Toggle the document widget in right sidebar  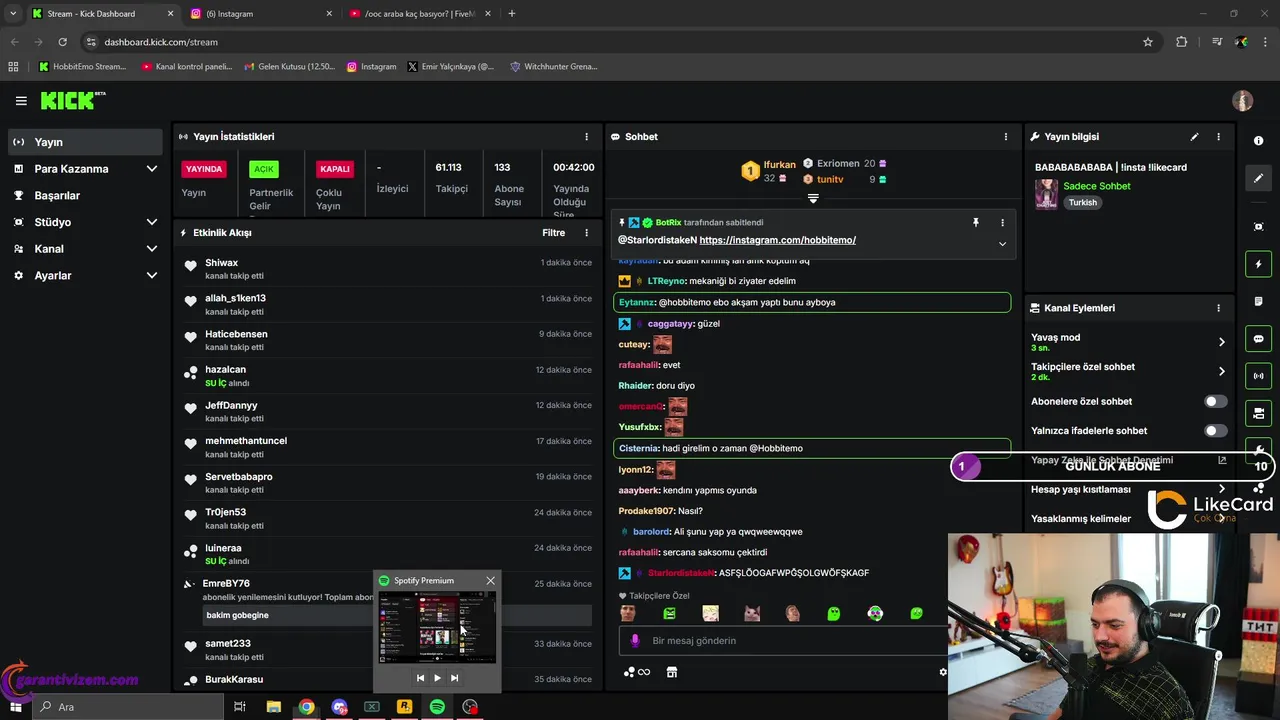point(1259,302)
